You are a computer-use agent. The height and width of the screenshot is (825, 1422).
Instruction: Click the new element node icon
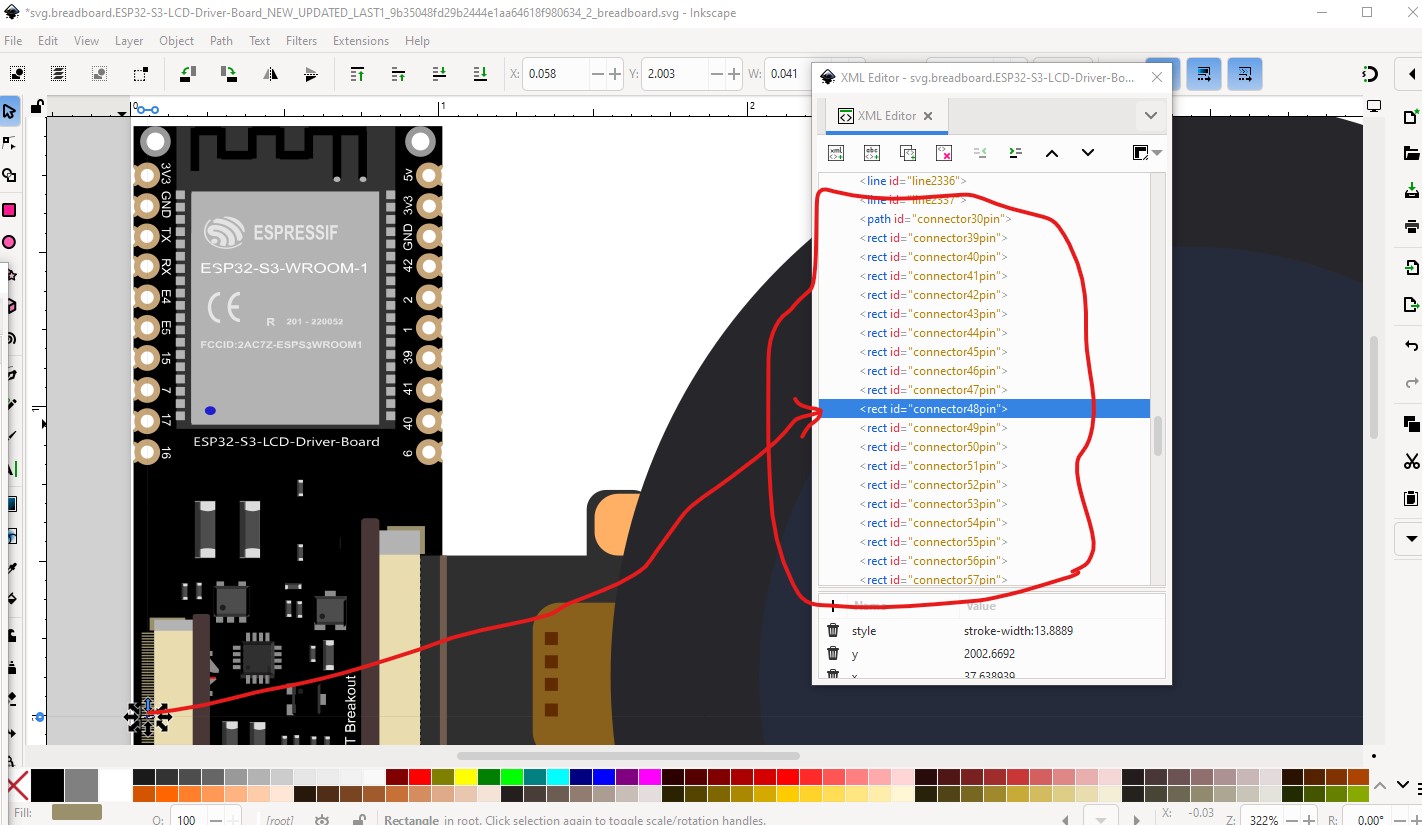(836, 153)
